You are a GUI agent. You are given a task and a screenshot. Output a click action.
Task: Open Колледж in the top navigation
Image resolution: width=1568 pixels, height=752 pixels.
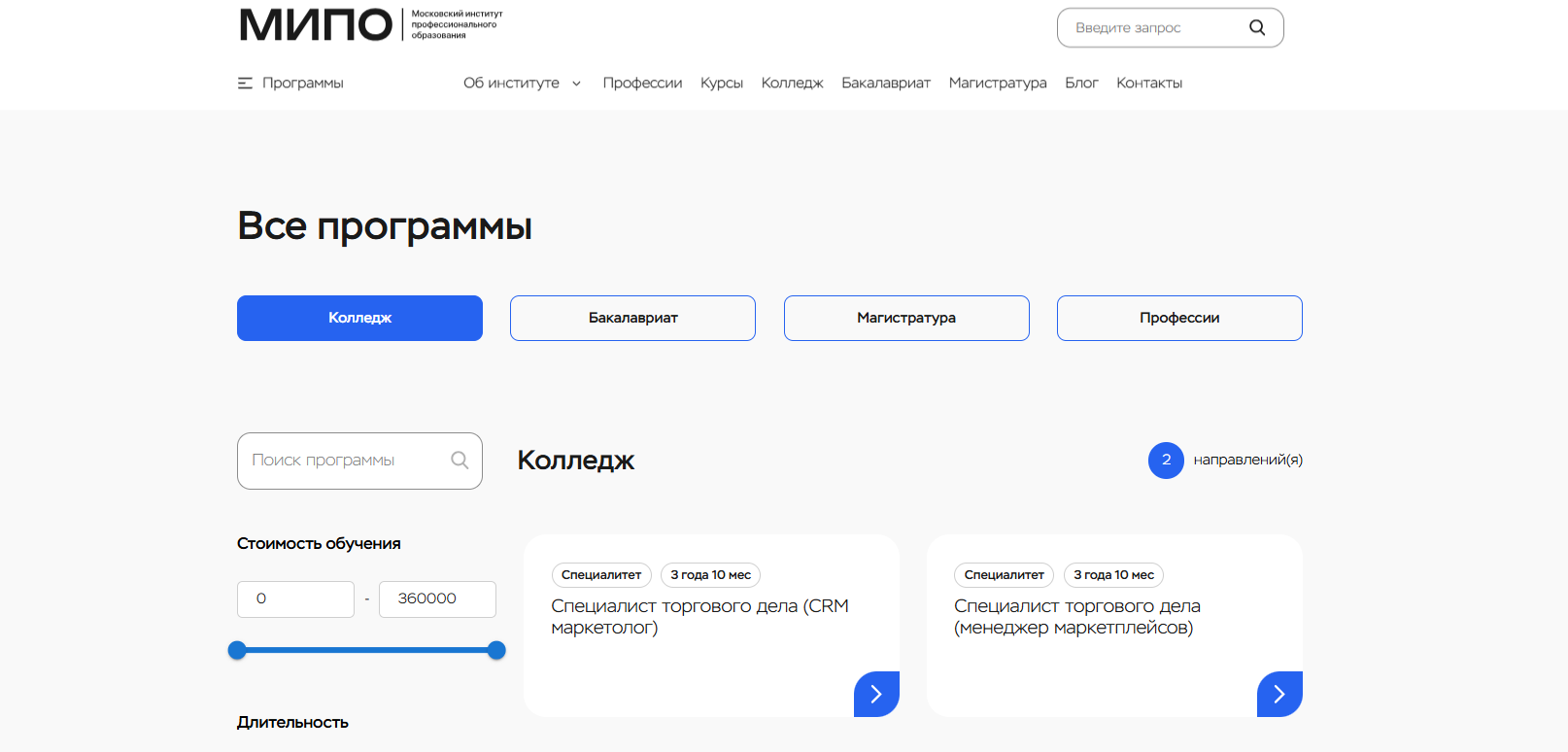point(792,83)
